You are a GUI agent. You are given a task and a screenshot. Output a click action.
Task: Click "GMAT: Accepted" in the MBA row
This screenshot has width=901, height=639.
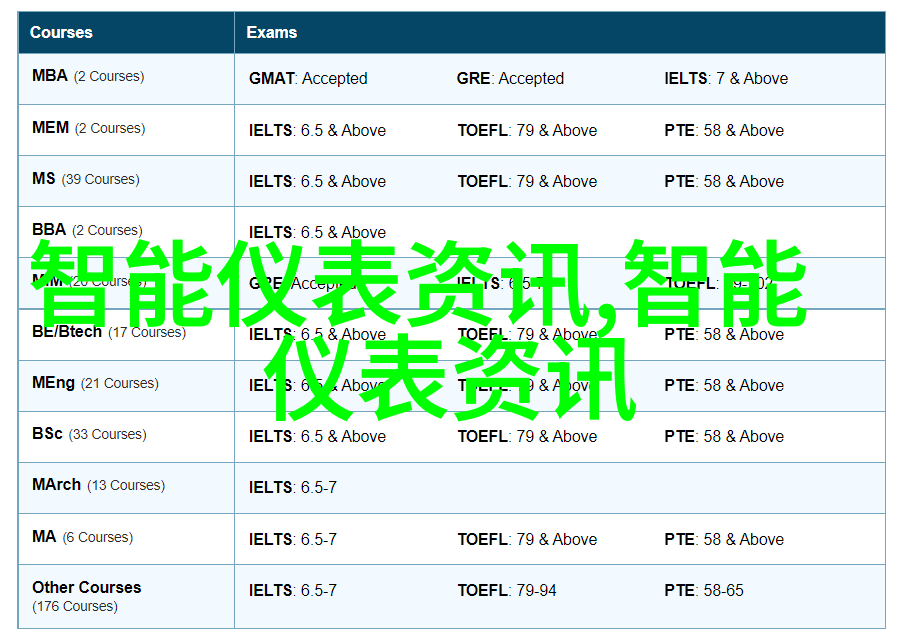point(308,78)
